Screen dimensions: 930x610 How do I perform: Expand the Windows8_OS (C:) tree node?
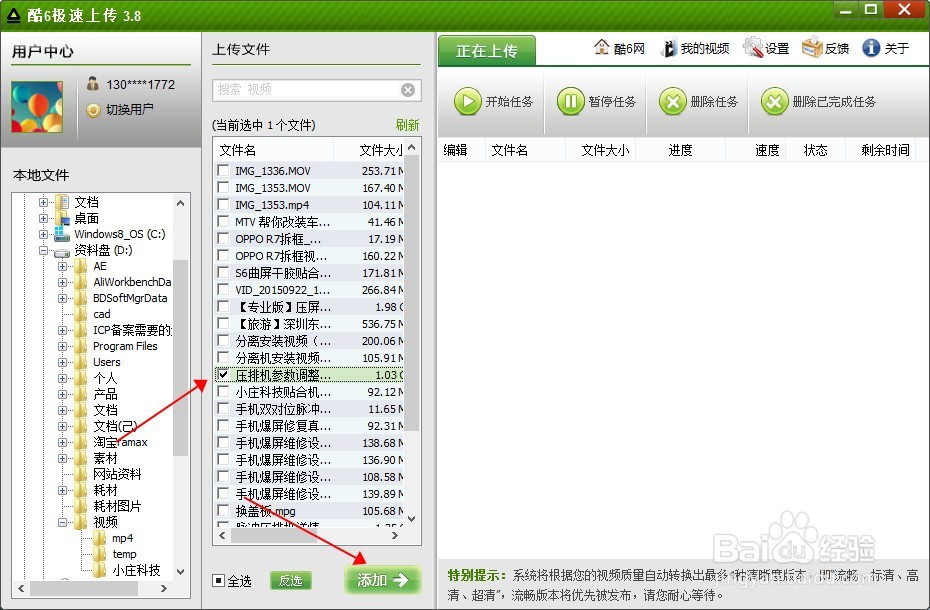coord(43,234)
